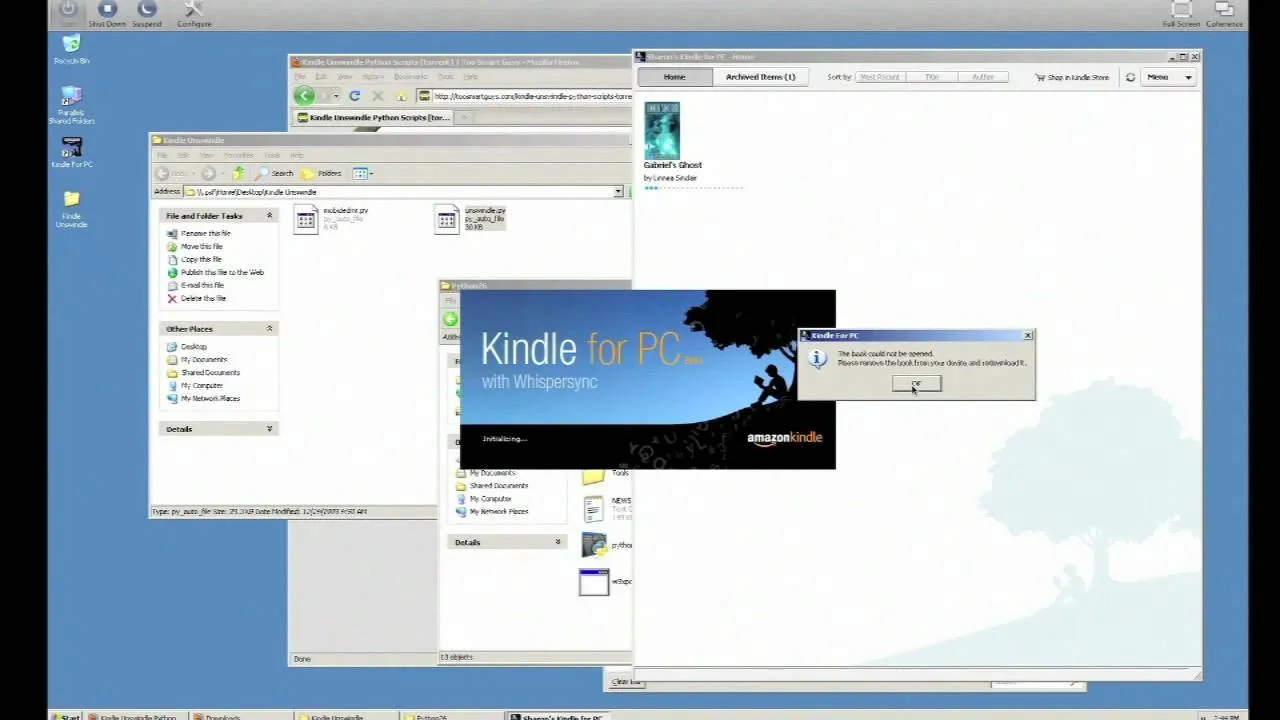Image resolution: width=1280 pixels, height=720 pixels.
Task: Open Gabriel's Ghost book cover thumbnail
Action: [x=662, y=130]
